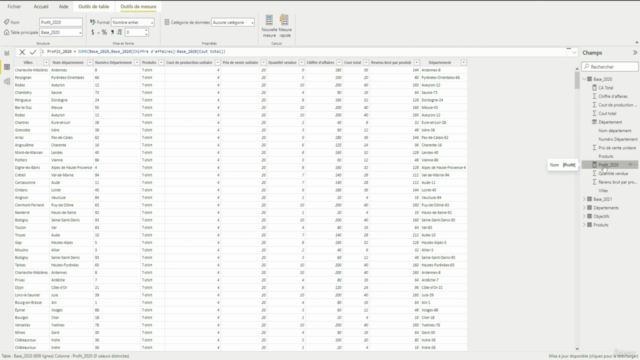Click the Nom field containing Profit_2020
This screenshot has width=640, height=360.
point(61,22)
